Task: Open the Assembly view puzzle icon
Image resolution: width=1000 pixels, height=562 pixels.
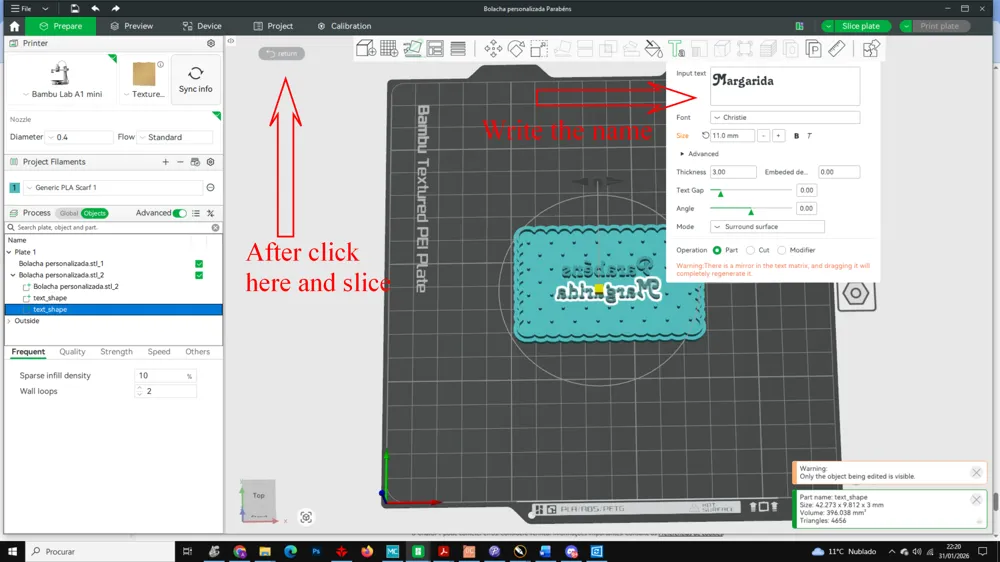Action: point(871,48)
